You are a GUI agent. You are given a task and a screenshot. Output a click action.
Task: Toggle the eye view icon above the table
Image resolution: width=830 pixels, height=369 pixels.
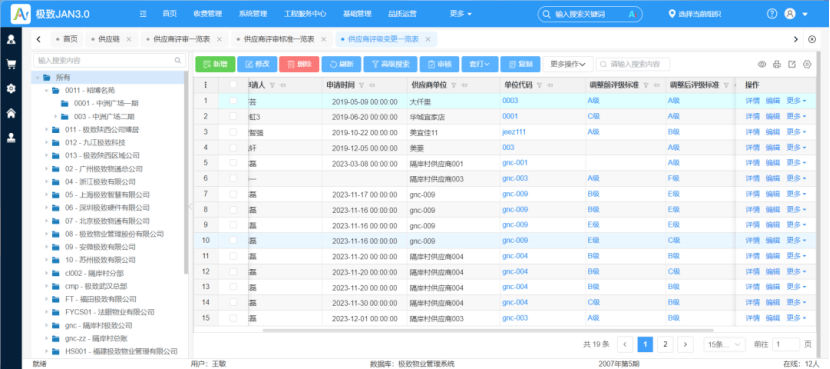point(762,65)
